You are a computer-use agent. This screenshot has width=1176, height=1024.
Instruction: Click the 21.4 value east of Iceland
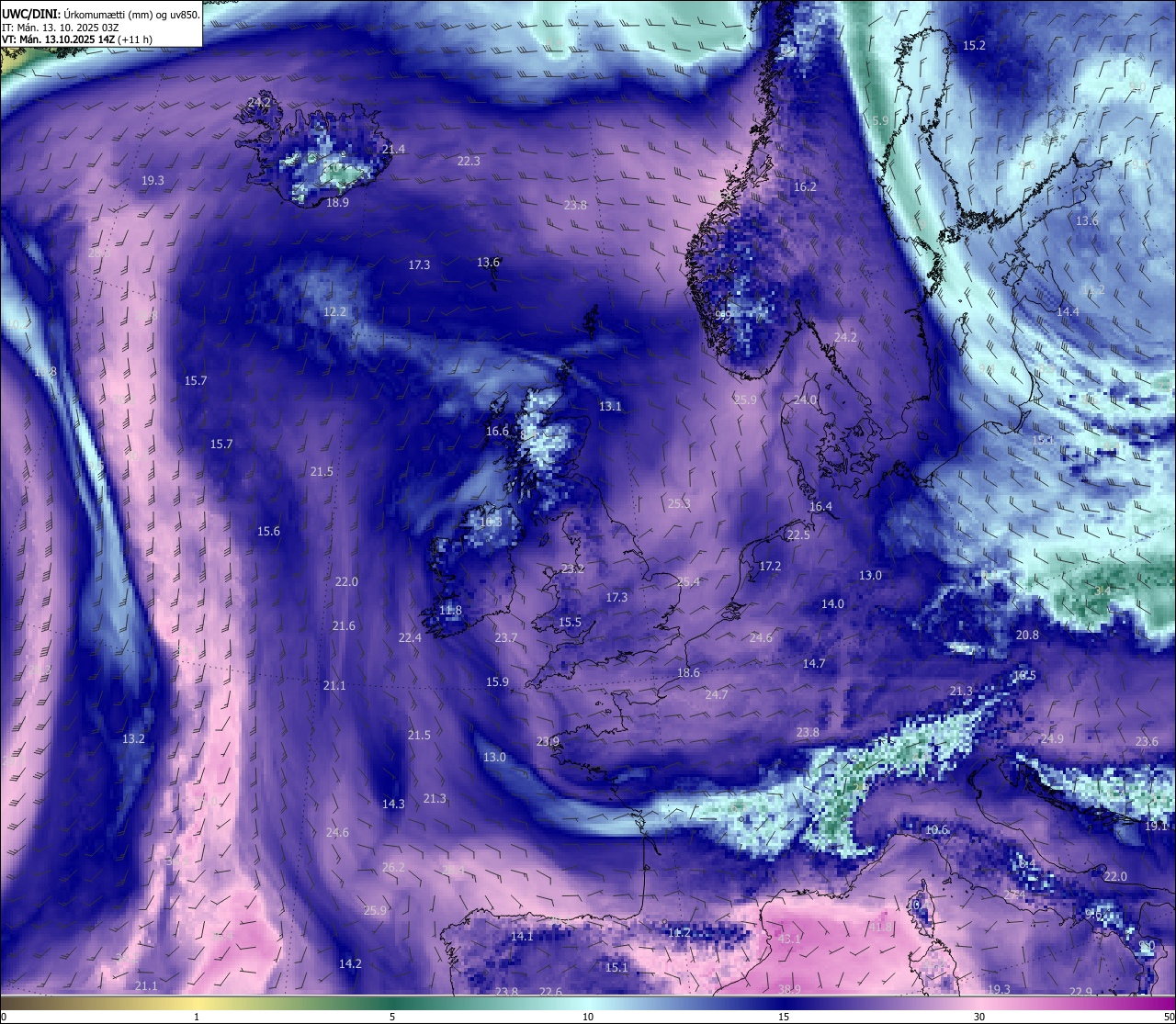pyautogui.click(x=393, y=149)
